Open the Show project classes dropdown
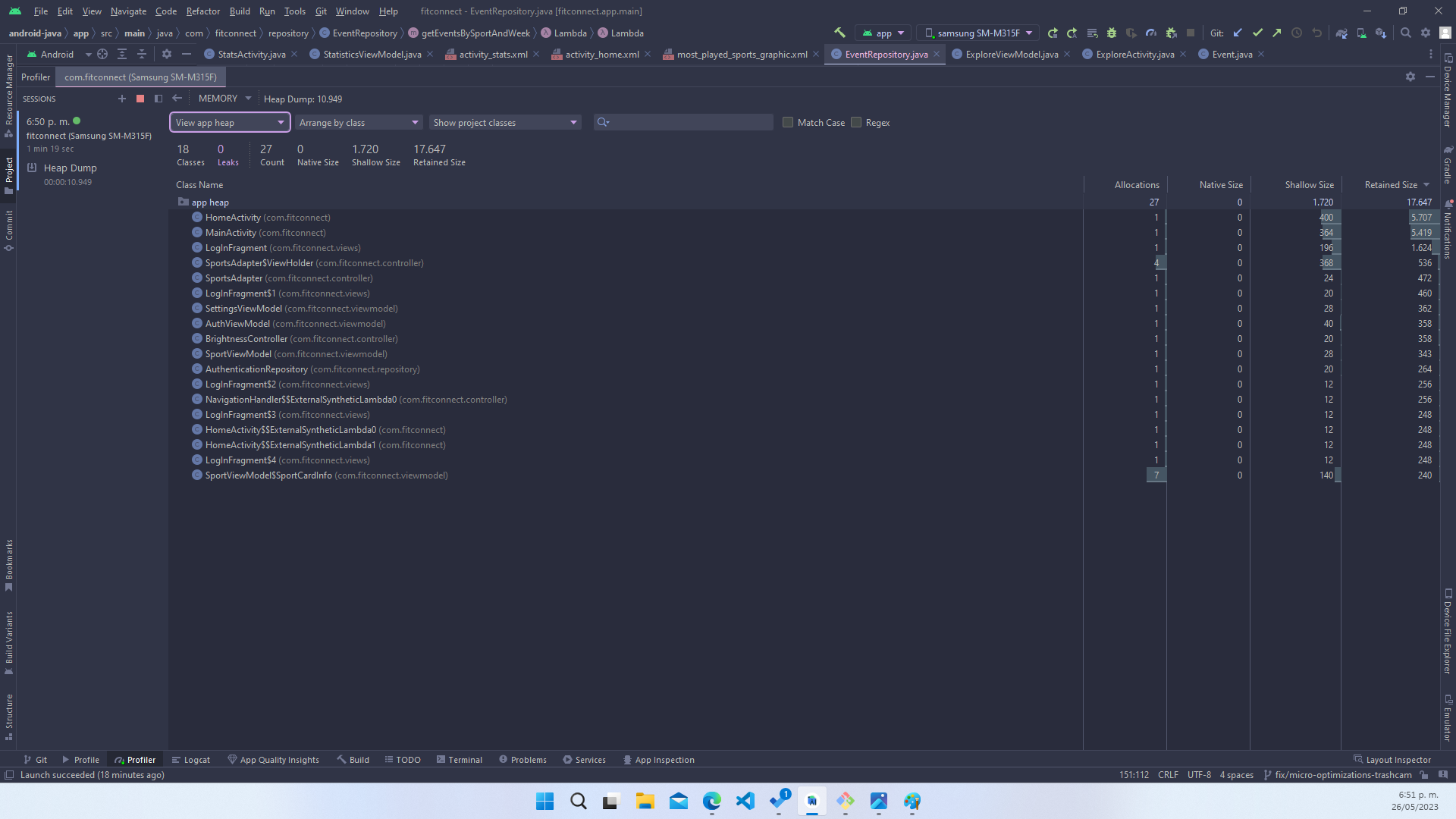Image resolution: width=1456 pixels, height=819 pixels. [505, 122]
